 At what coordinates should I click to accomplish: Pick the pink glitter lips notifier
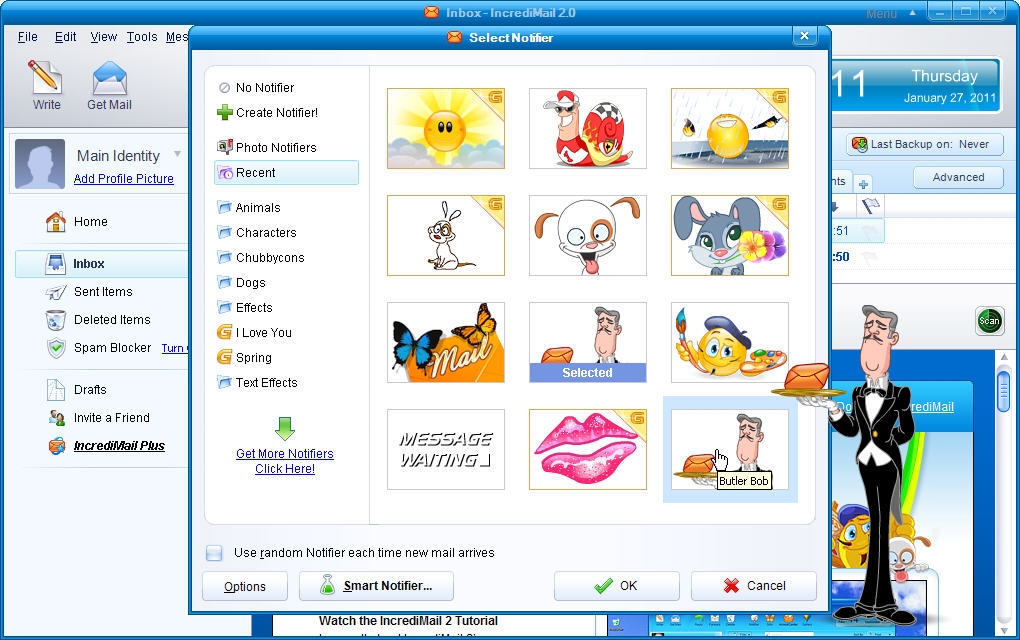pos(587,449)
